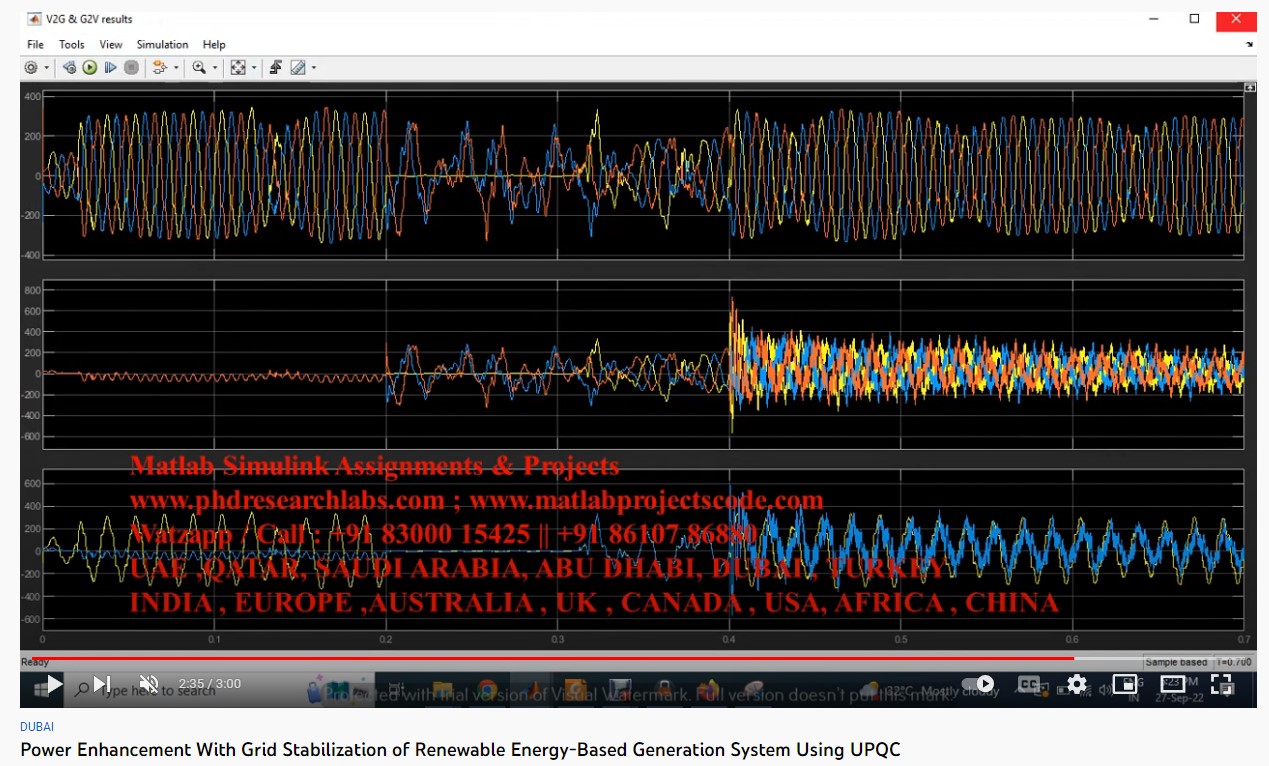The height and width of the screenshot is (766, 1269).
Task: Click the Ready status text
Action: (x=35, y=662)
